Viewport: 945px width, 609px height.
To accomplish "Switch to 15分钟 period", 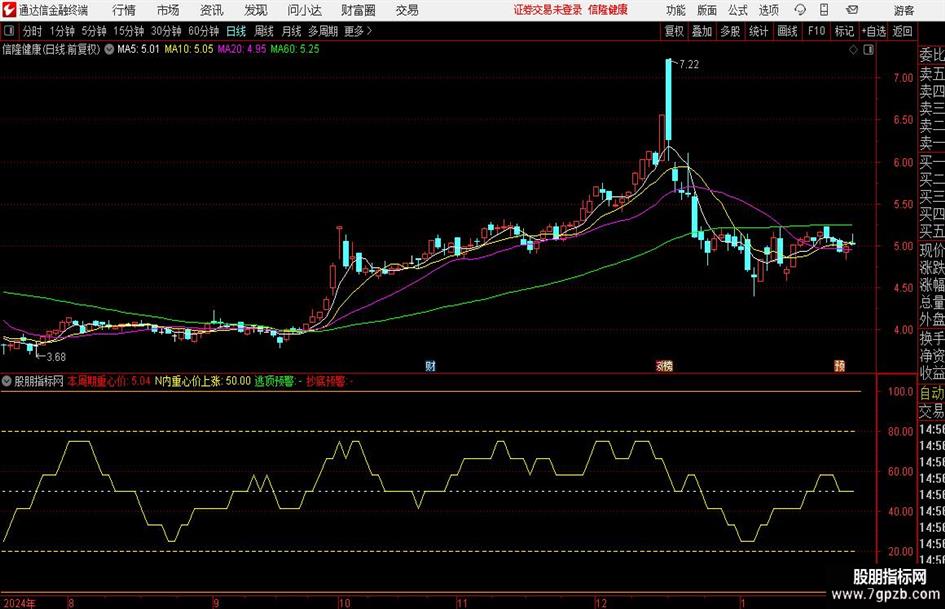I will tap(128, 31).
